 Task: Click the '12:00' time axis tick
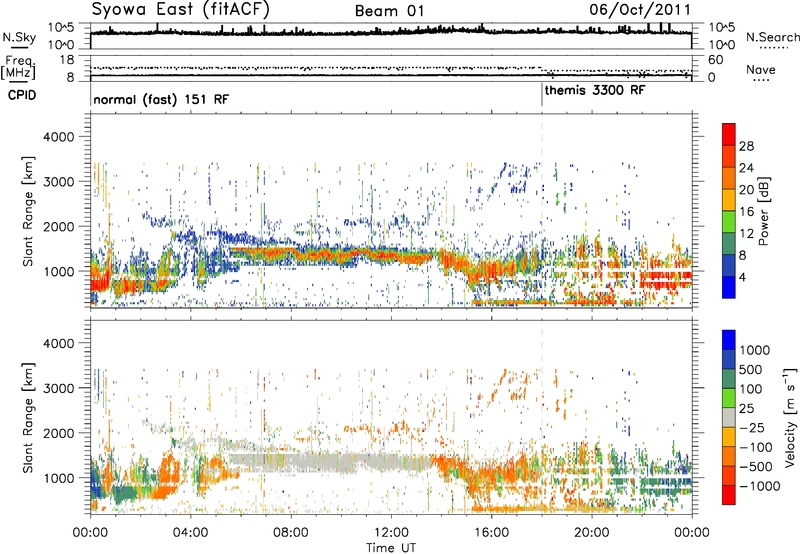pyautogui.click(x=391, y=533)
